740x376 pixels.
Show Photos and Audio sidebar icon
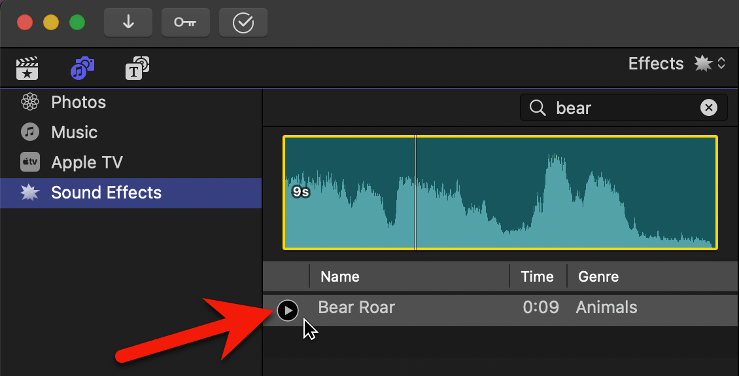(83, 68)
